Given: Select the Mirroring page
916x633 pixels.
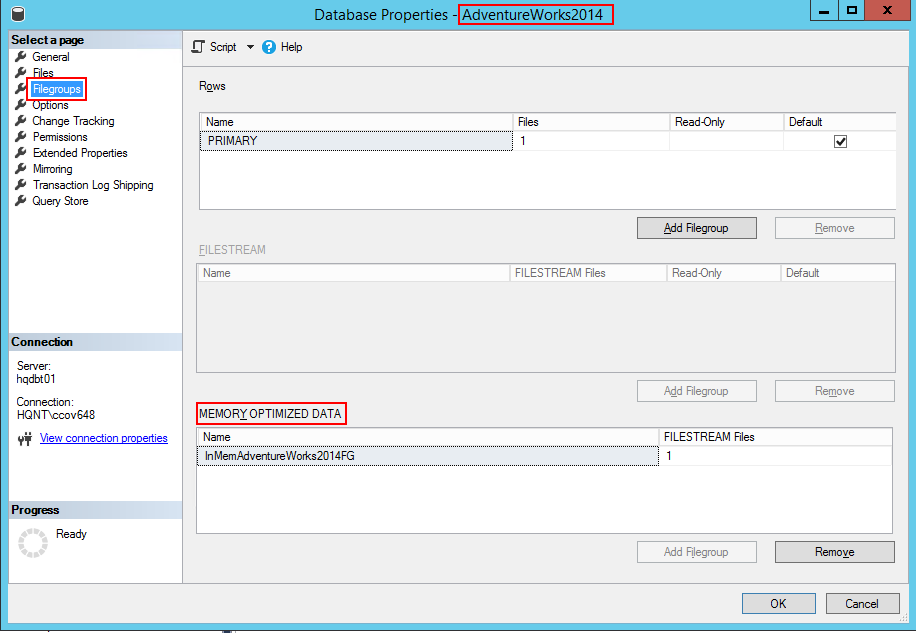Looking at the screenshot, I should [x=53, y=169].
